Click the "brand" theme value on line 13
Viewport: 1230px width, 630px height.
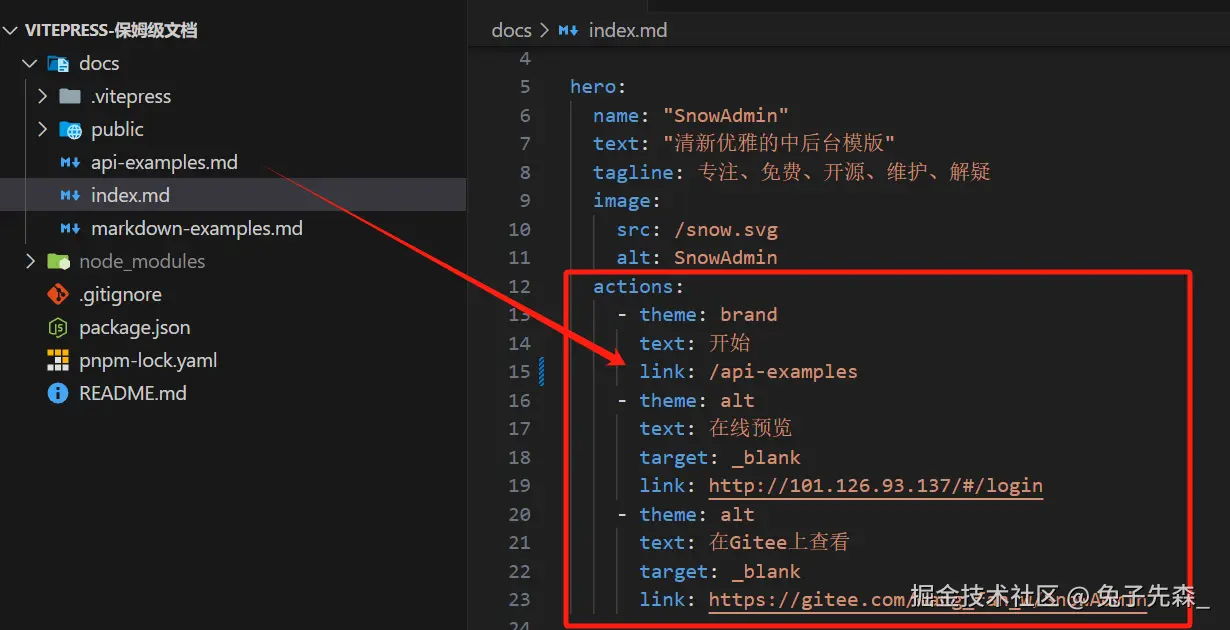point(748,315)
